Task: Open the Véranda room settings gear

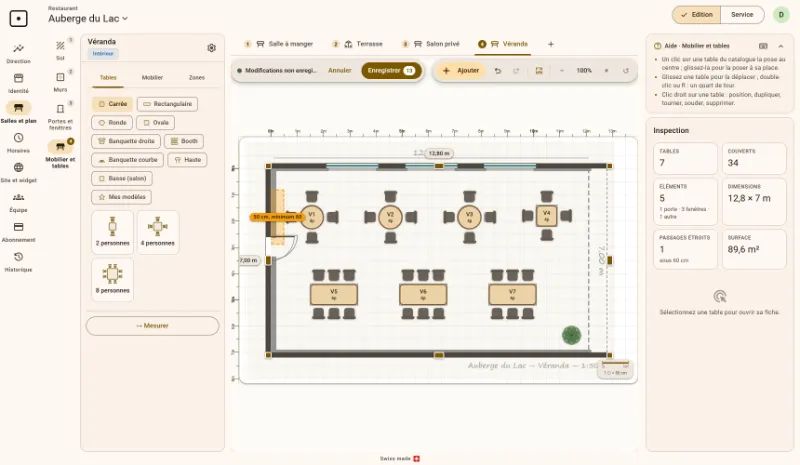Action: tap(211, 48)
